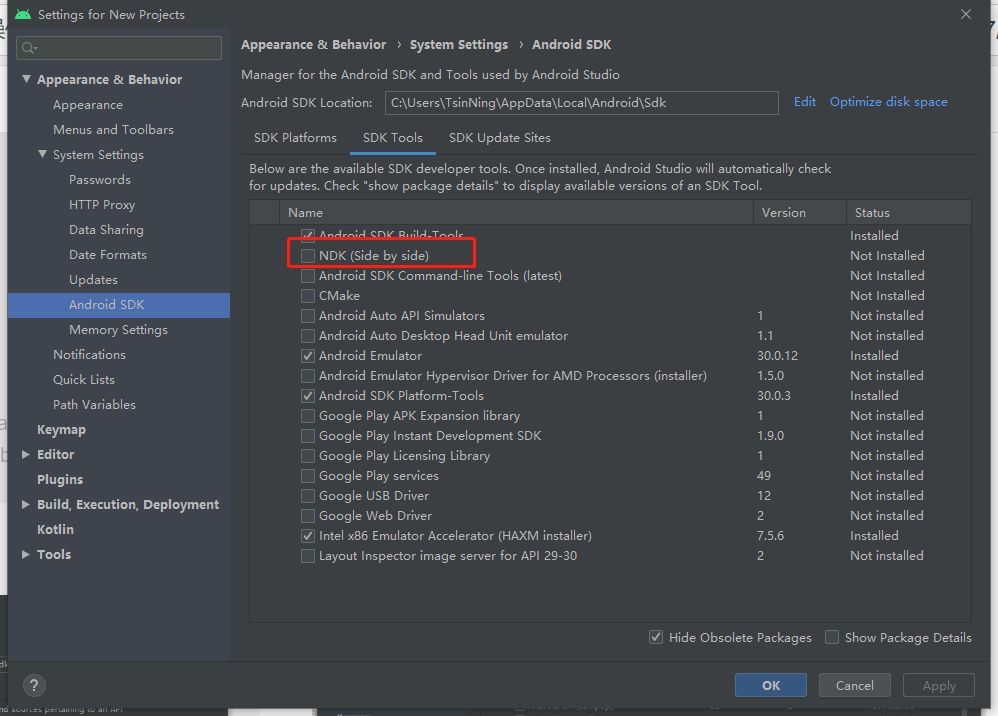
Task: Open Memory Settings page
Action: (118, 330)
